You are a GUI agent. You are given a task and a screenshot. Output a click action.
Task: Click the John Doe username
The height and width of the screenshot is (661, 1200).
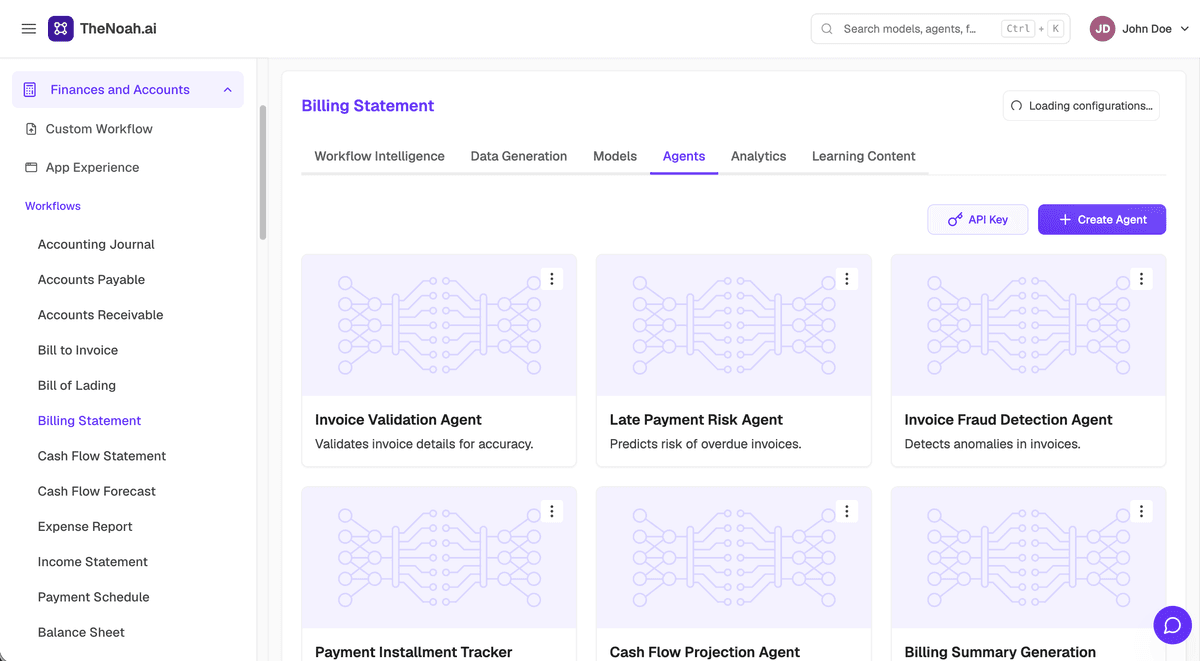click(1147, 29)
